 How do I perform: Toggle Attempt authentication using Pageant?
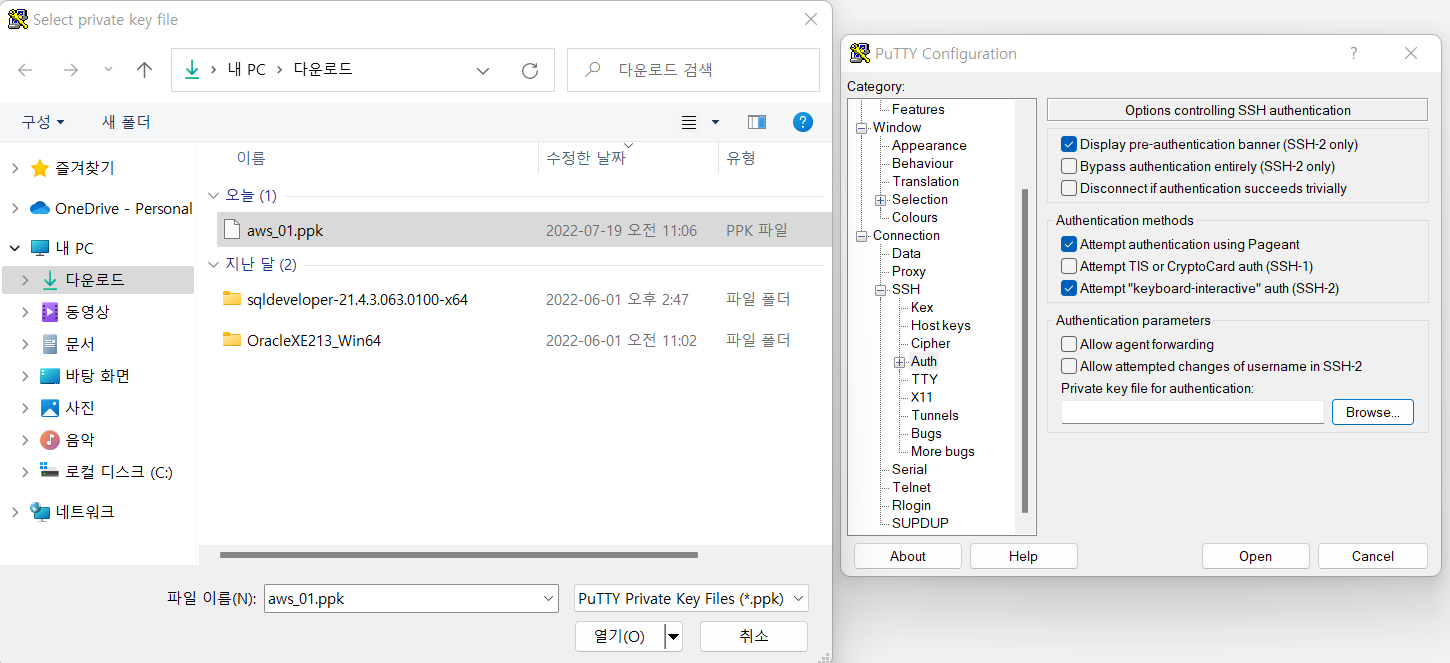pyautogui.click(x=1069, y=244)
